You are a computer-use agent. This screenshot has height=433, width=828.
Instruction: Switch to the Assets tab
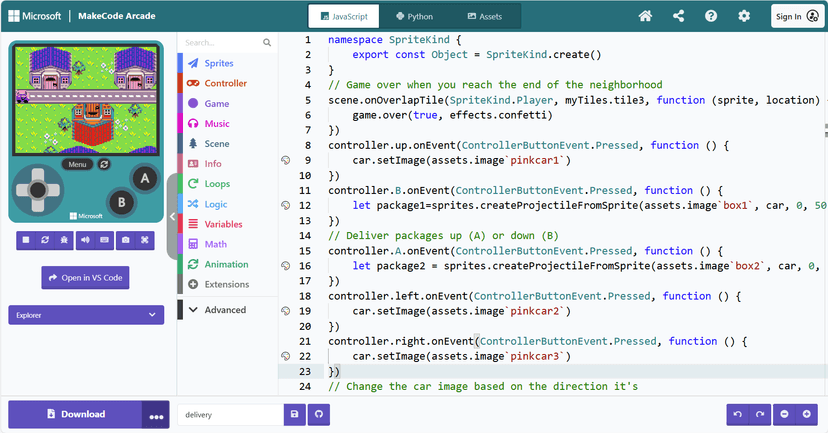(485, 16)
